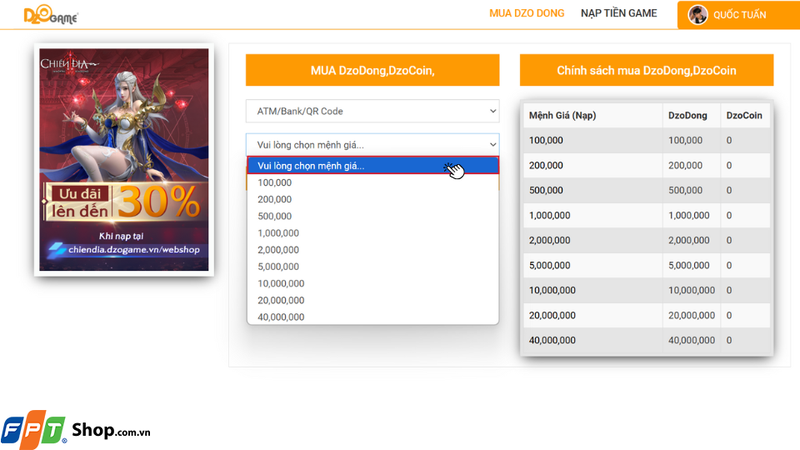This screenshot has height=450, width=800.
Task: Click the 'Chính sách mua DzoDong,DzoCoin' header
Action: [x=646, y=70]
